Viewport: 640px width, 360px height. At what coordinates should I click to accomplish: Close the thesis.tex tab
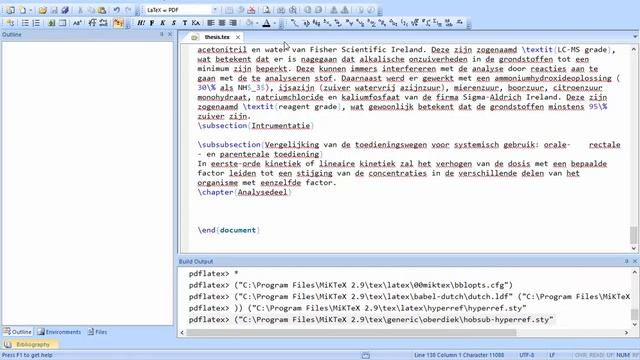[238, 37]
